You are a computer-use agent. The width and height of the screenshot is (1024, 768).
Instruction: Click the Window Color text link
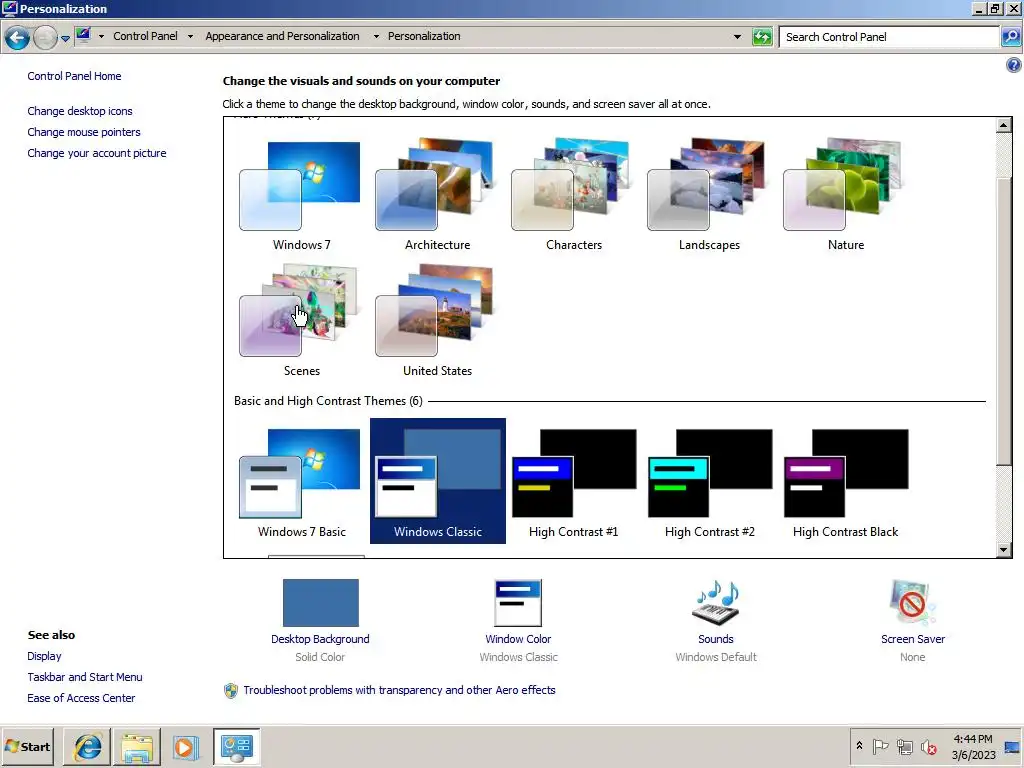[518, 639]
